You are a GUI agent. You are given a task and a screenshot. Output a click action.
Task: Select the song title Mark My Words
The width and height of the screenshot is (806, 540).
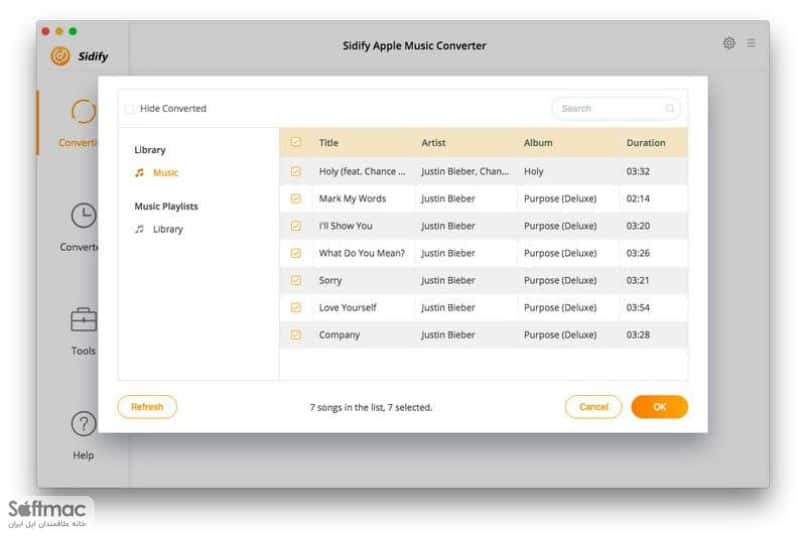click(352, 198)
